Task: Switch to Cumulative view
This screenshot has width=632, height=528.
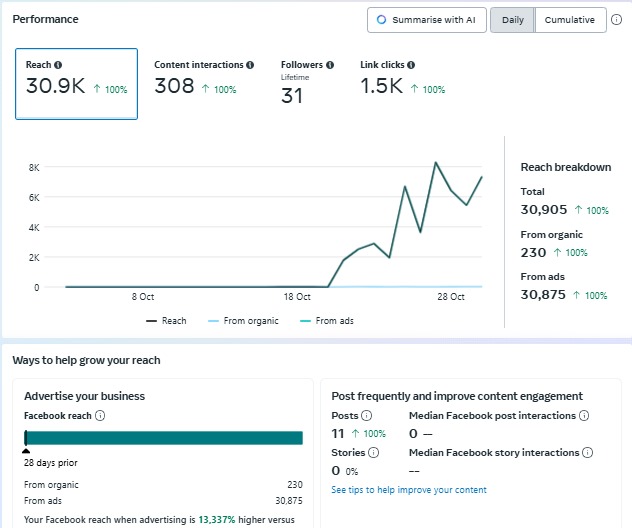Action: (570, 20)
